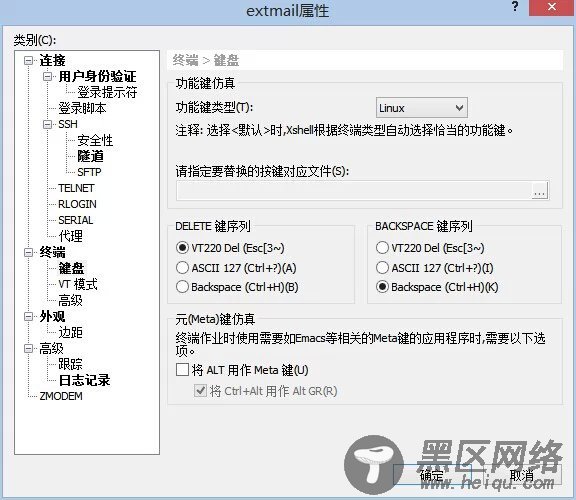Viewport: 576px width, 500px height.
Task: Open 登录提示符 tree item
Action: point(107,92)
